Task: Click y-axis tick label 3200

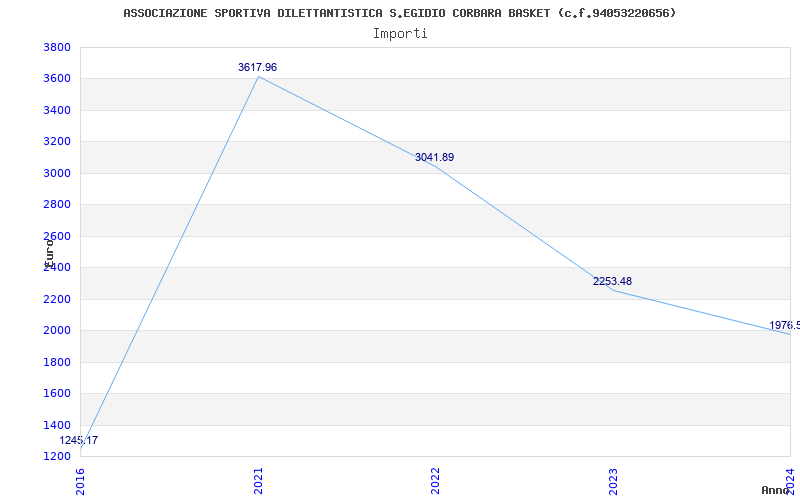Action: [x=57, y=142]
